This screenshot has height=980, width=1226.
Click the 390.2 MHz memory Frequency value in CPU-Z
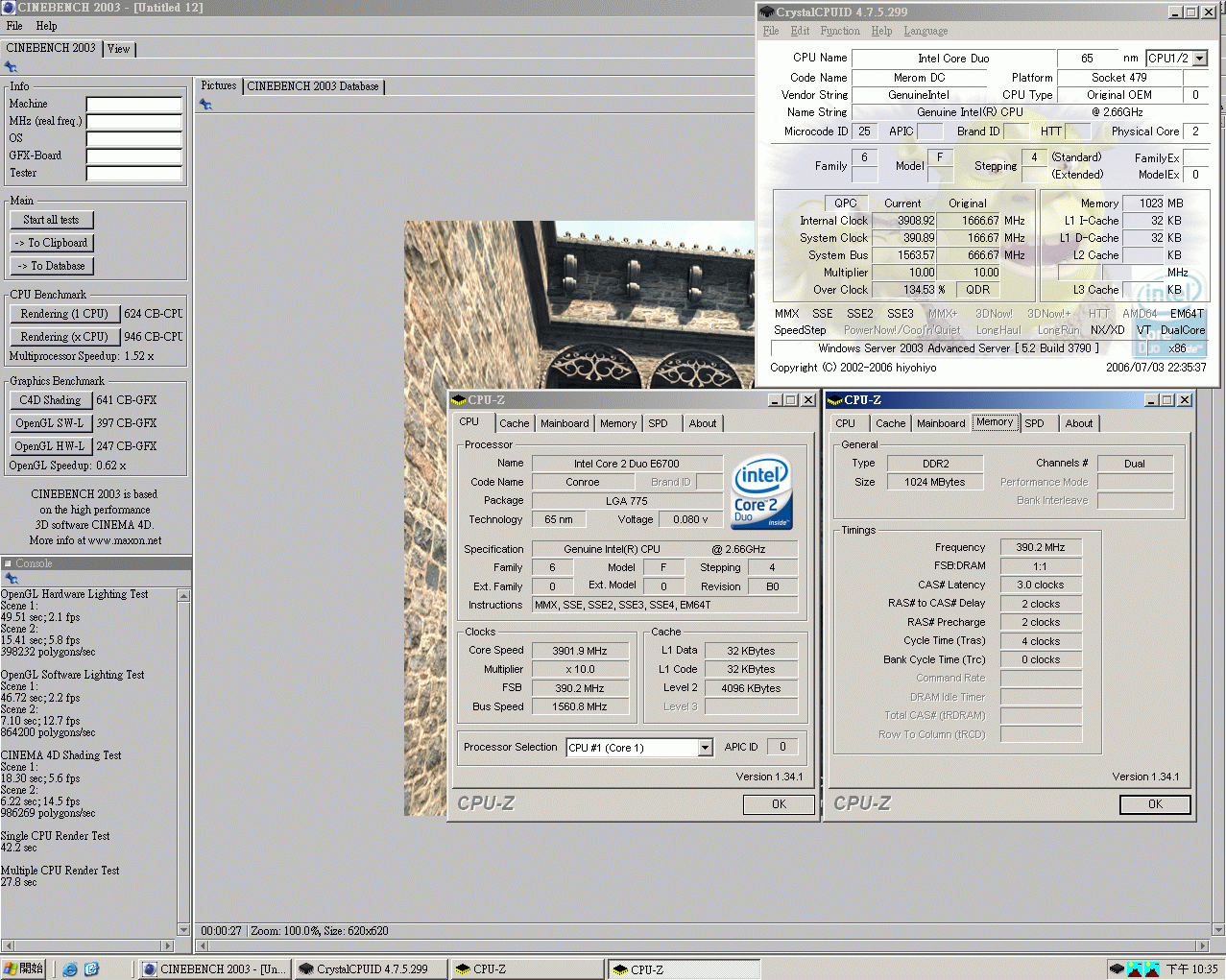click(1041, 547)
